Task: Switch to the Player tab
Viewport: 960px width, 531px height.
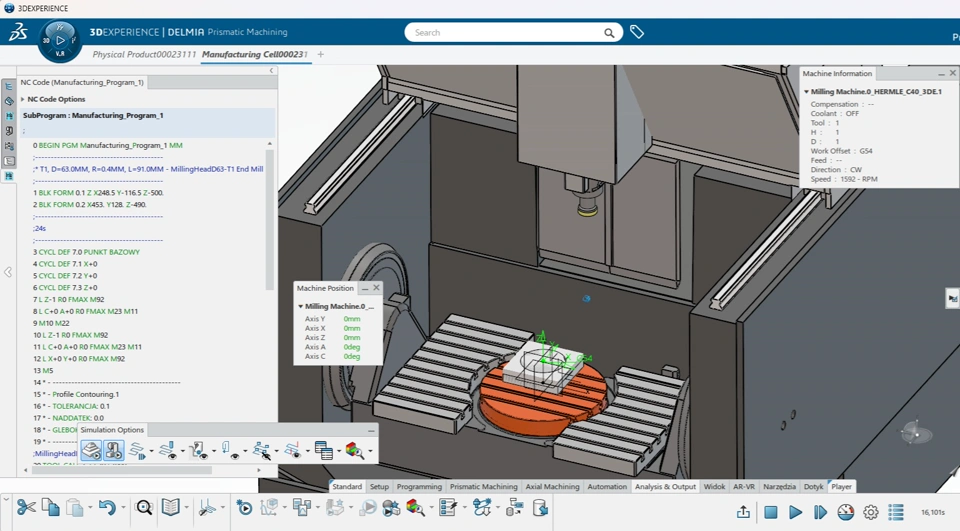Action: click(841, 486)
